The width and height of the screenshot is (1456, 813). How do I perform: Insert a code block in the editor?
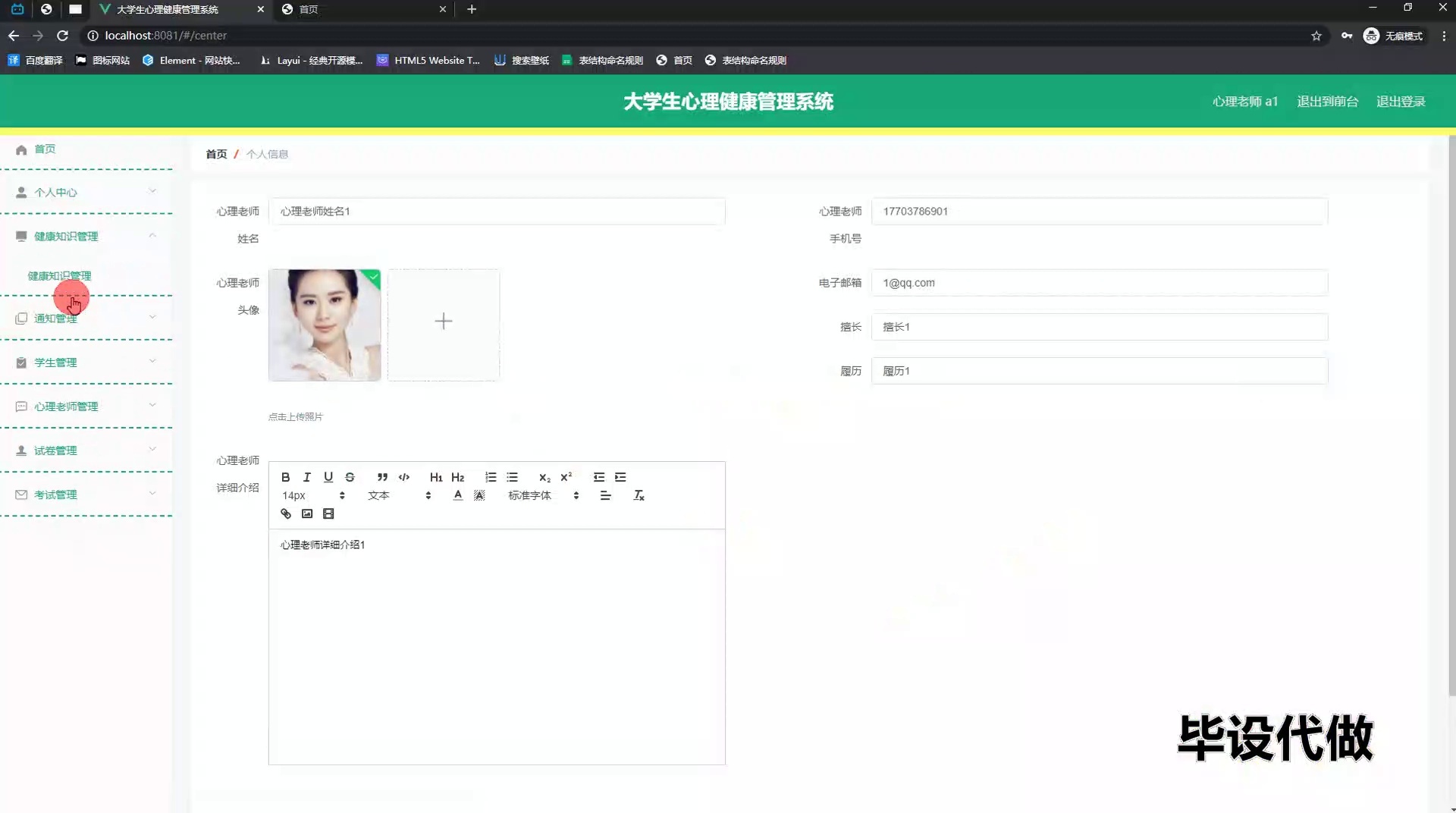[x=404, y=477]
